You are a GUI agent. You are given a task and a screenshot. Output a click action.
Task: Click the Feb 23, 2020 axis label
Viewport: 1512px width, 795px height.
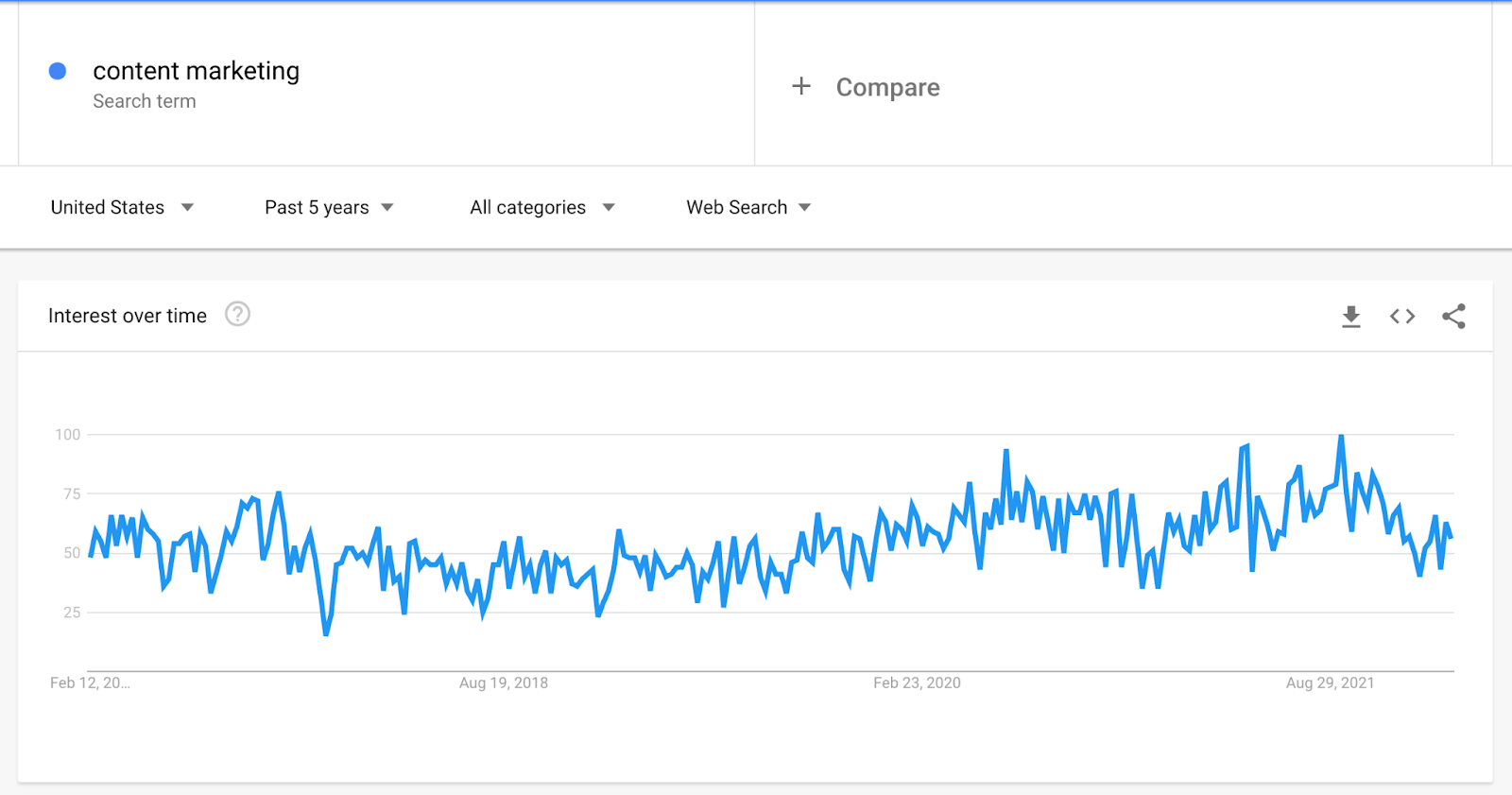917,683
